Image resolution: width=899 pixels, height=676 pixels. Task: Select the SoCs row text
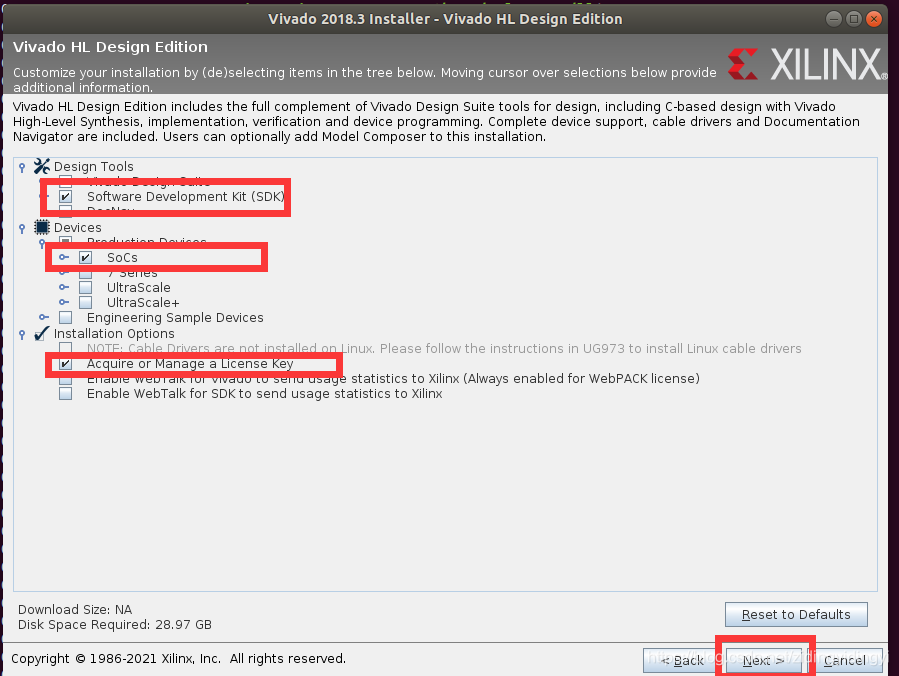click(122, 257)
